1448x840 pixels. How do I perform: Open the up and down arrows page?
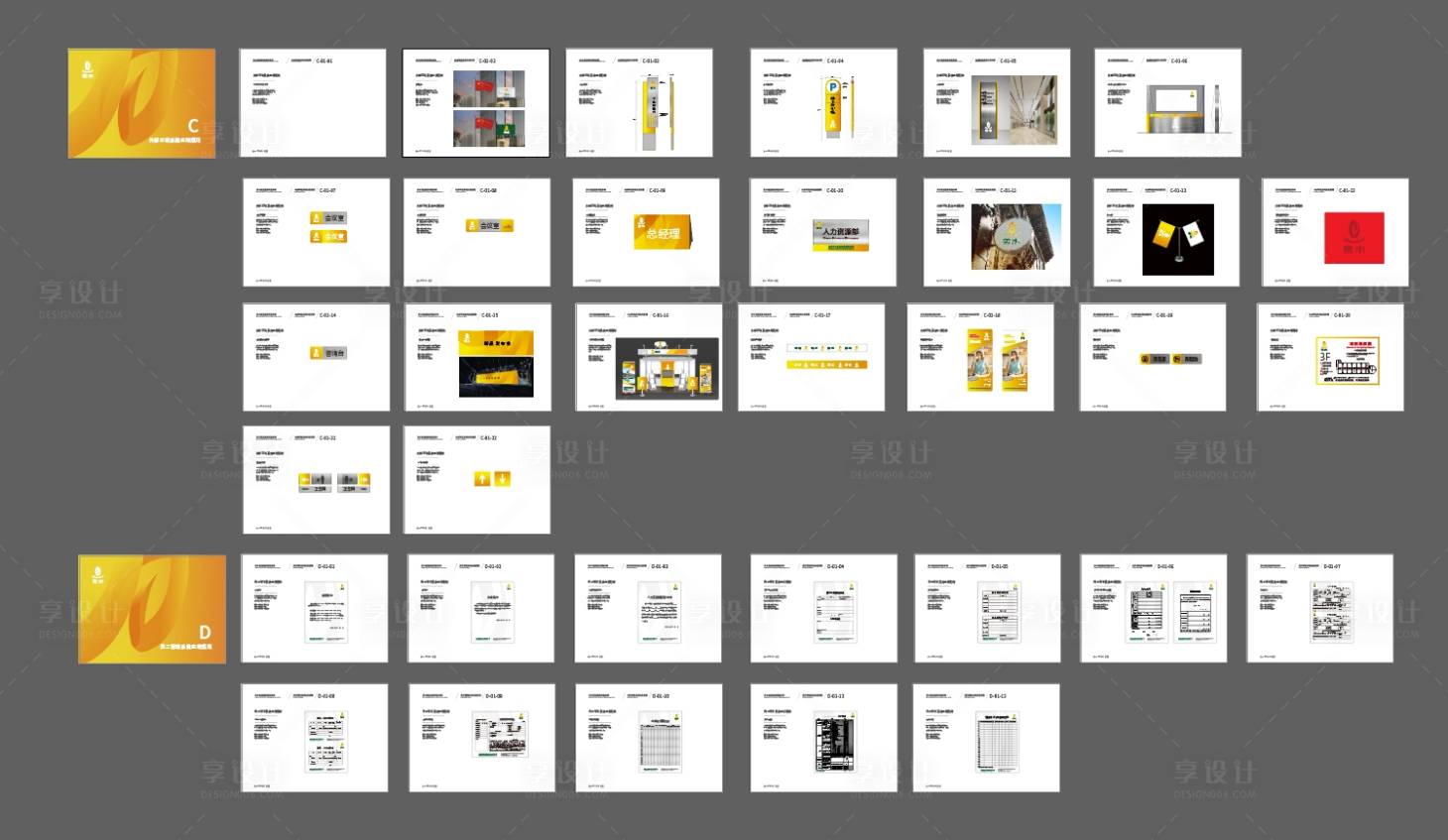click(477, 480)
